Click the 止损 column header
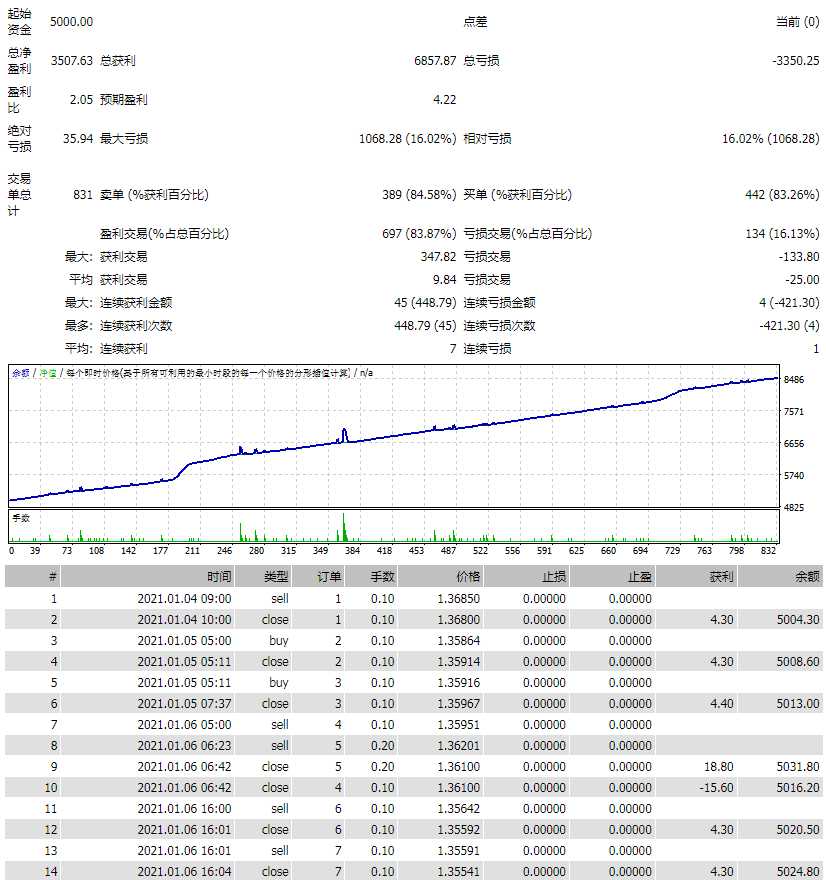 point(552,577)
